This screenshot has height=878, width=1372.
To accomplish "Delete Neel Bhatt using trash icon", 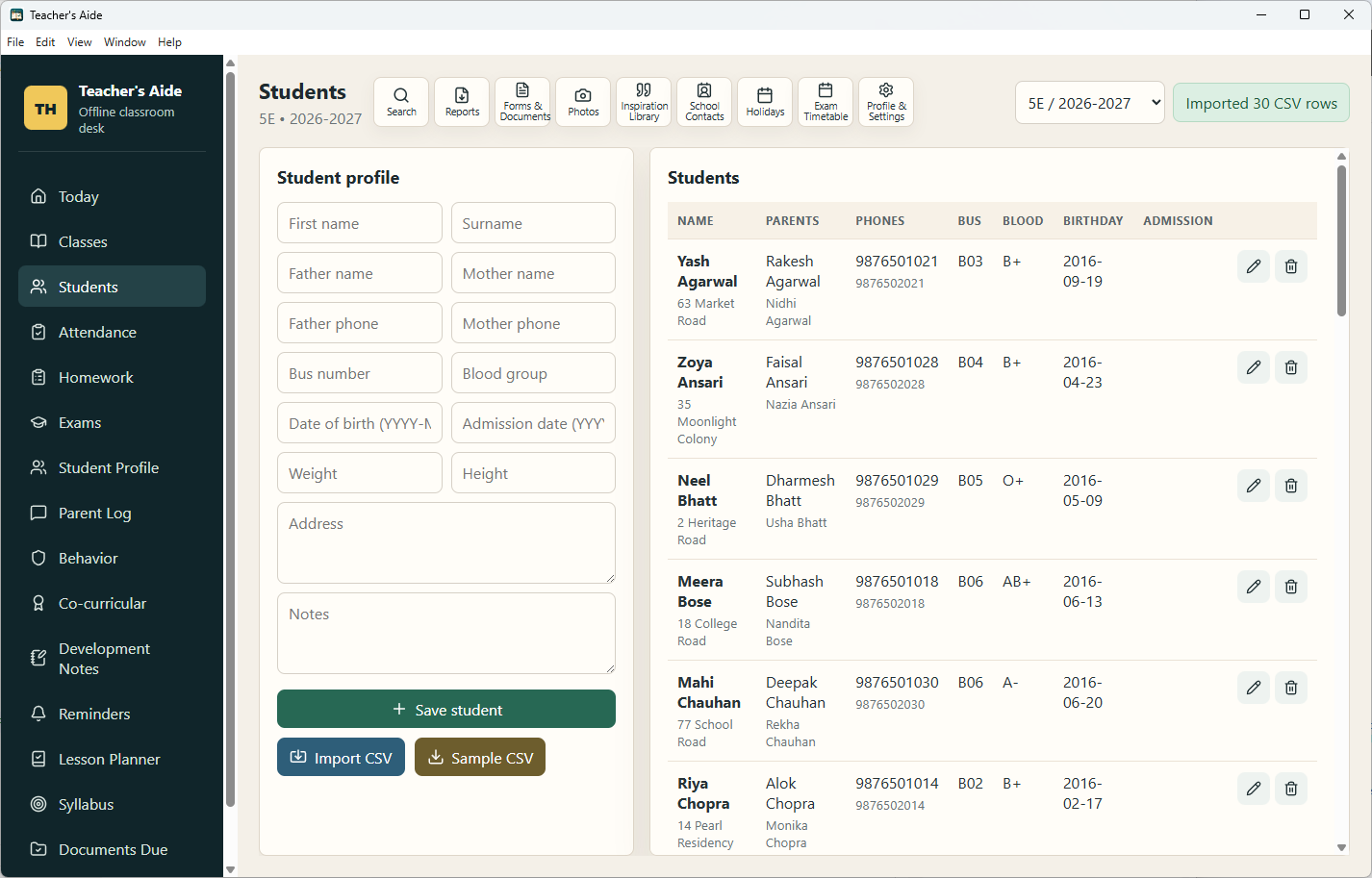I will tap(1291, 486).
